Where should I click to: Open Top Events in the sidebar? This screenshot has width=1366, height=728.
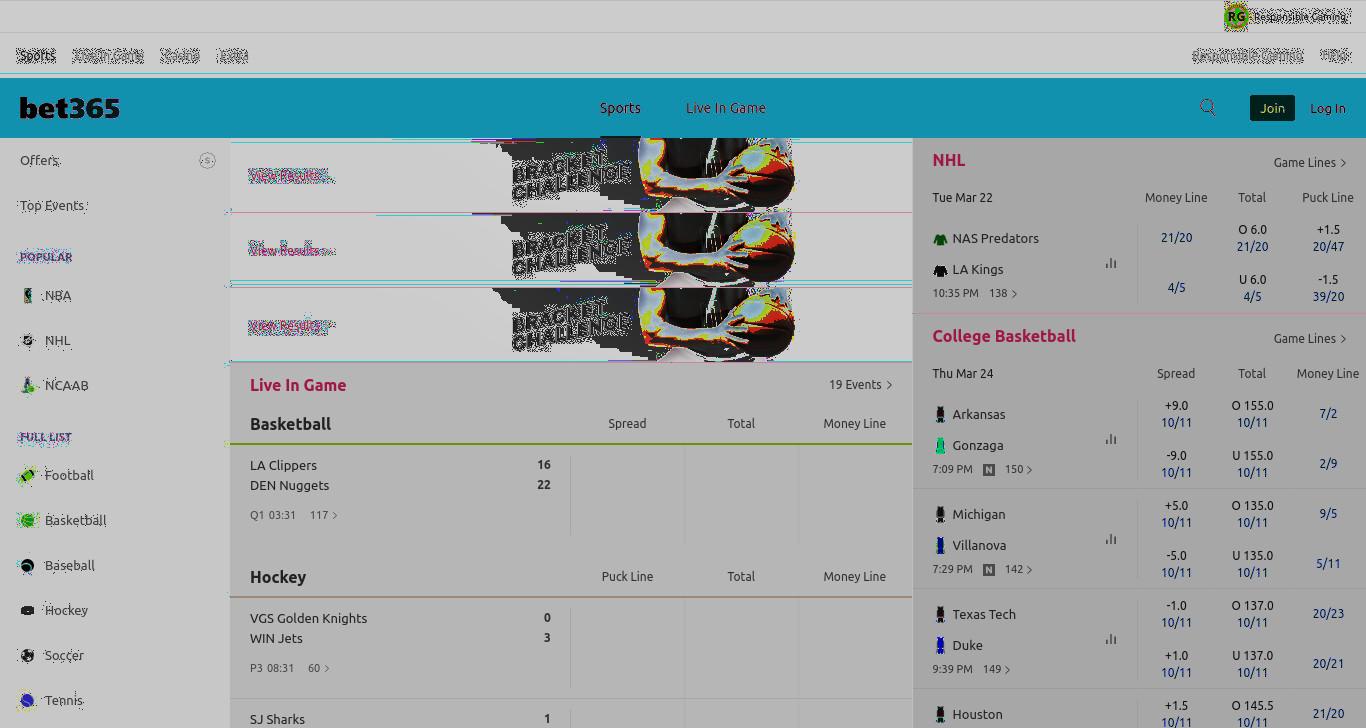[x=52, y=205]
